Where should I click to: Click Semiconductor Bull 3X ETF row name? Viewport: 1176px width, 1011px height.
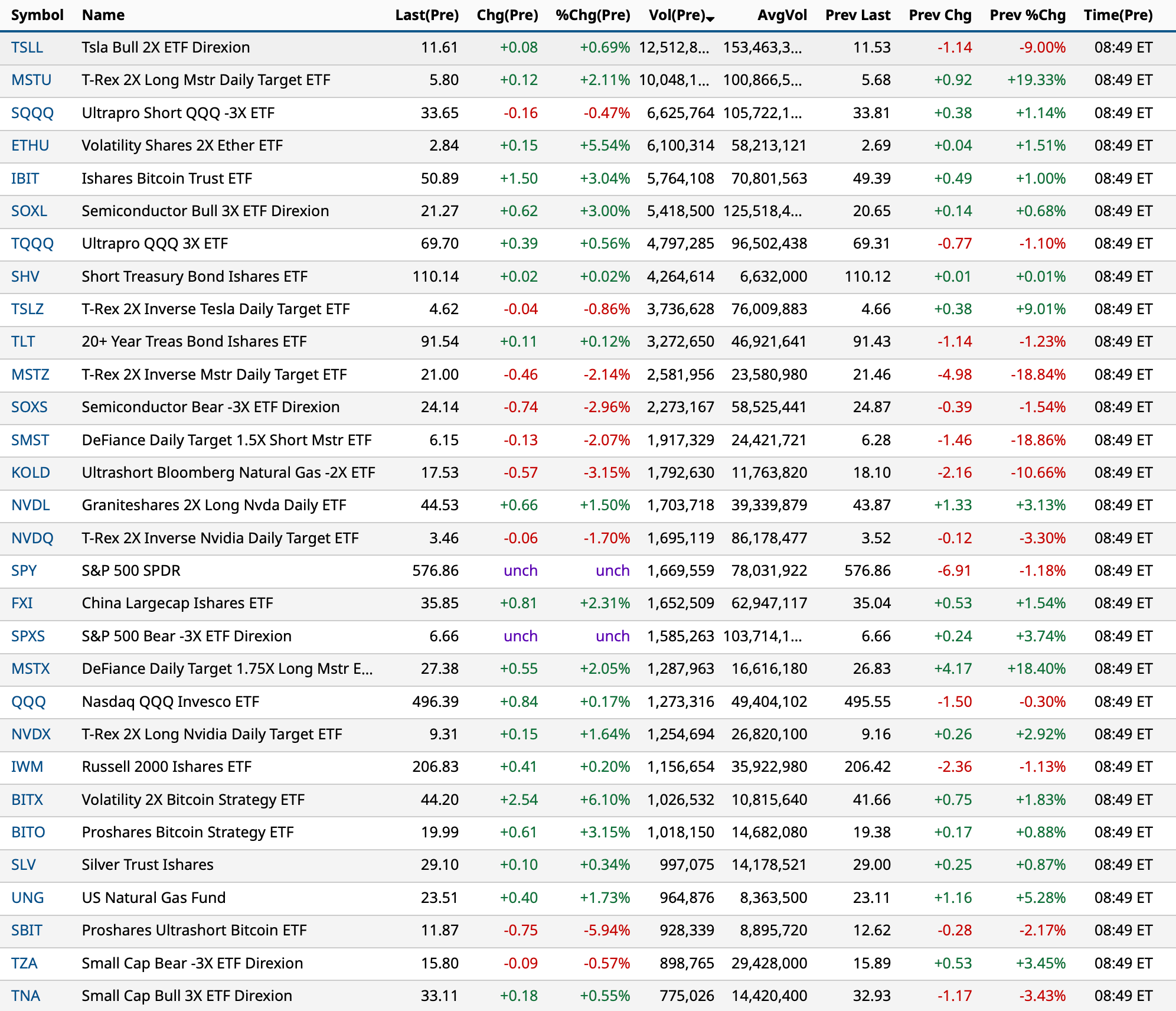(205, 211)
